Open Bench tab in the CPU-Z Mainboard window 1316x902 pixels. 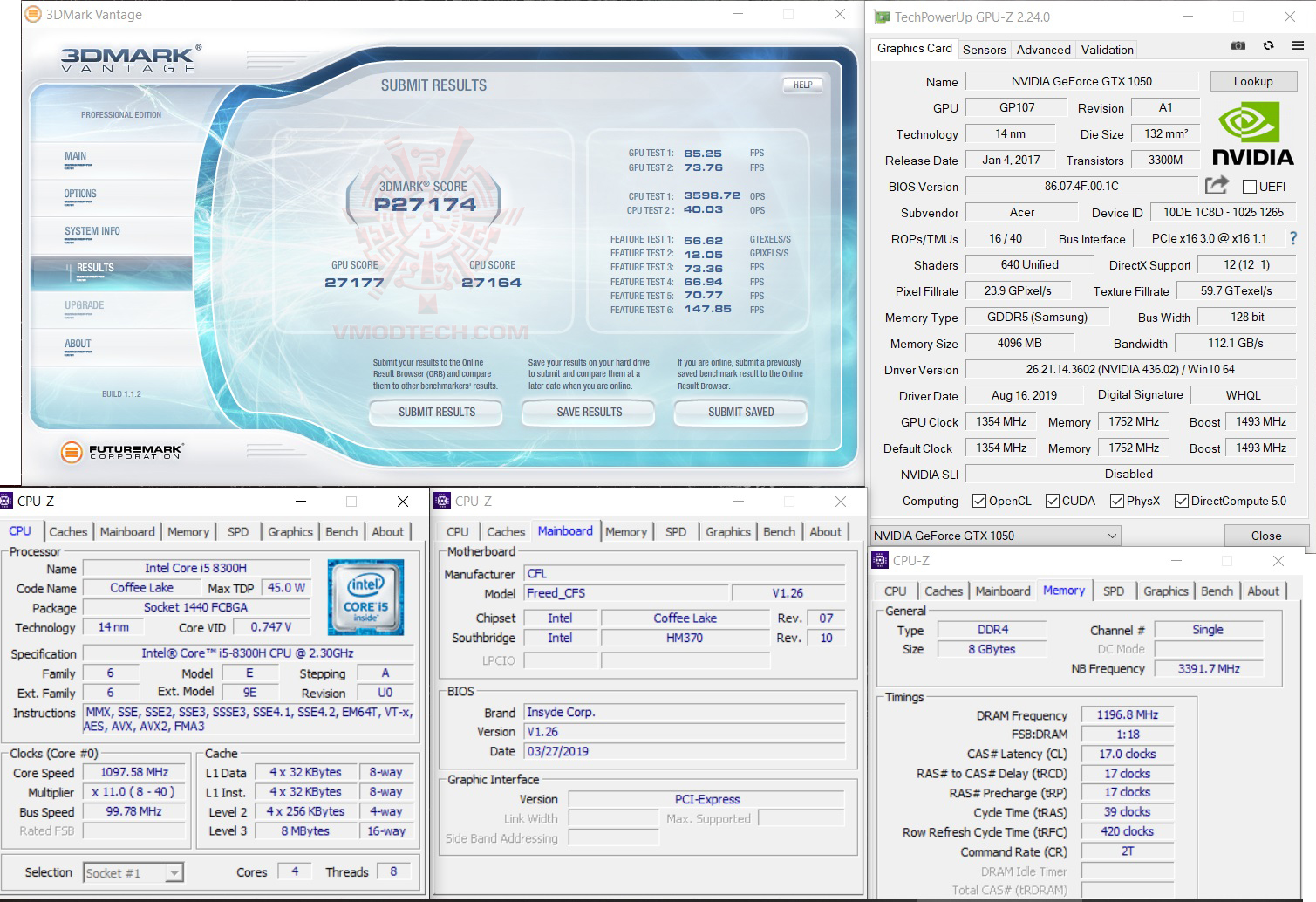(779, 531)
